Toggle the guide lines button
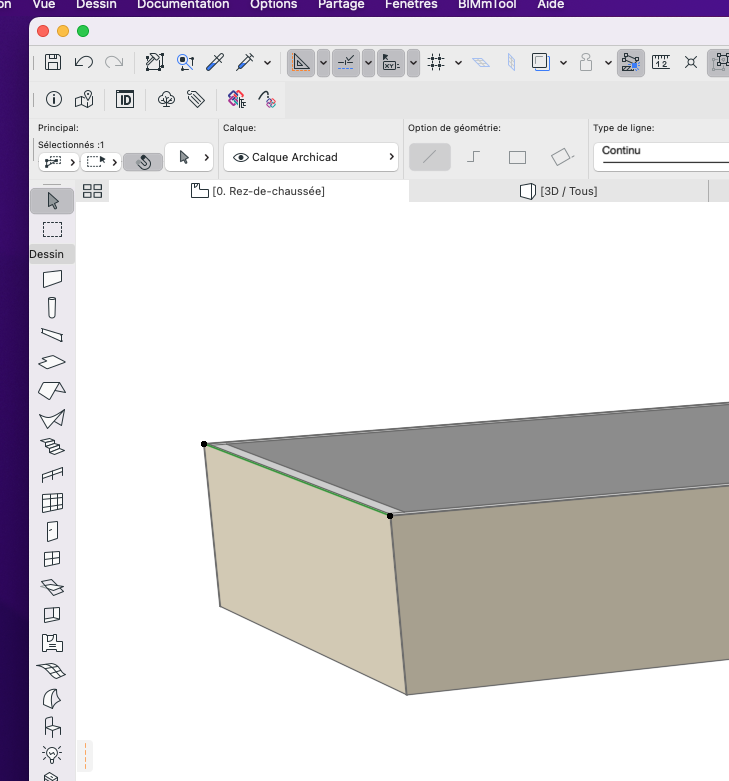Viewport: 729px width, 781px height. [301, 63]
